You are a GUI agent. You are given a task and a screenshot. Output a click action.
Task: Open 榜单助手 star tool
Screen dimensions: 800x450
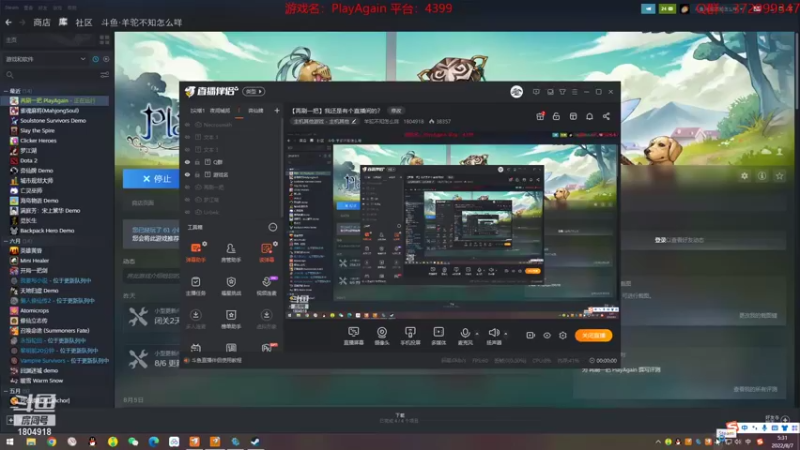point(231,318)
